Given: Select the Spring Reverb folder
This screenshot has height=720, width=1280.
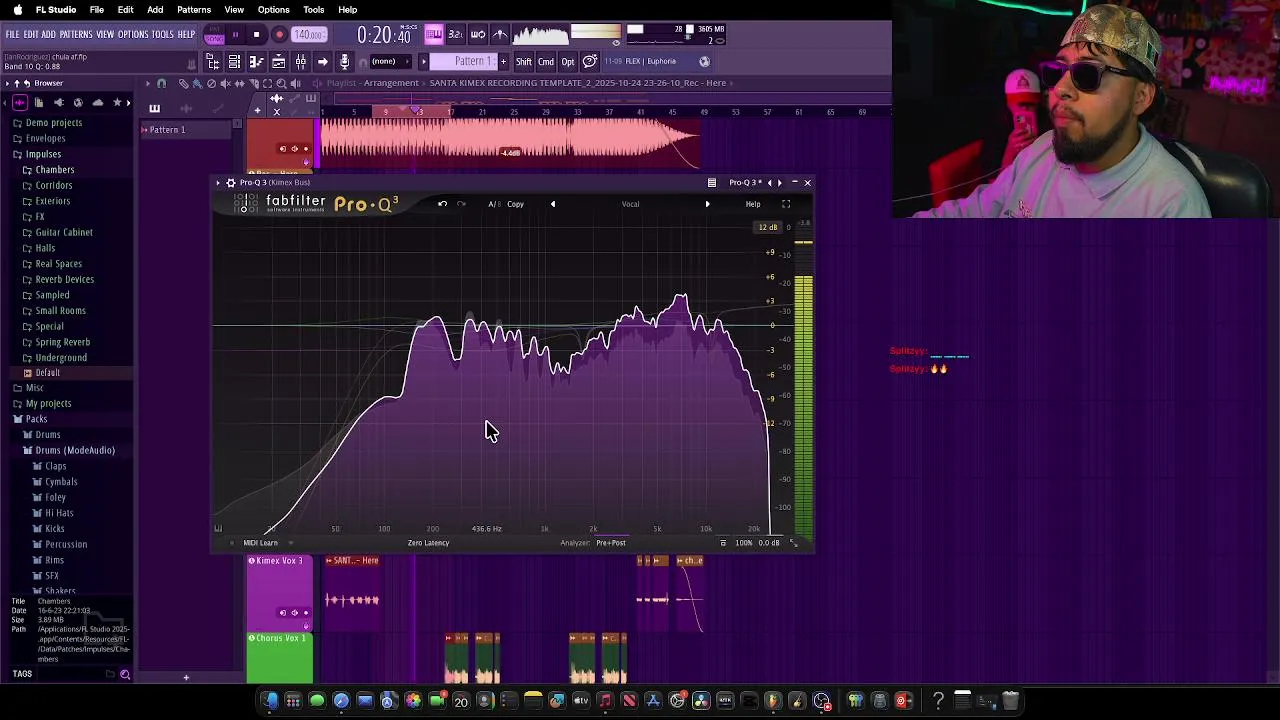Looking at the screenshot, I should 62,342.
